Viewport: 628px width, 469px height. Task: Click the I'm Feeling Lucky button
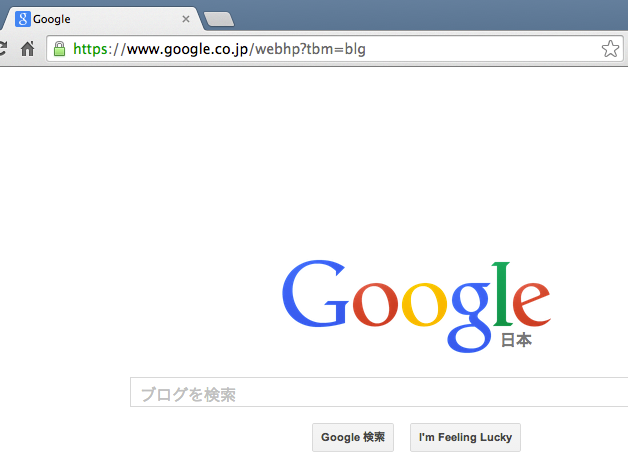point(465,437)
